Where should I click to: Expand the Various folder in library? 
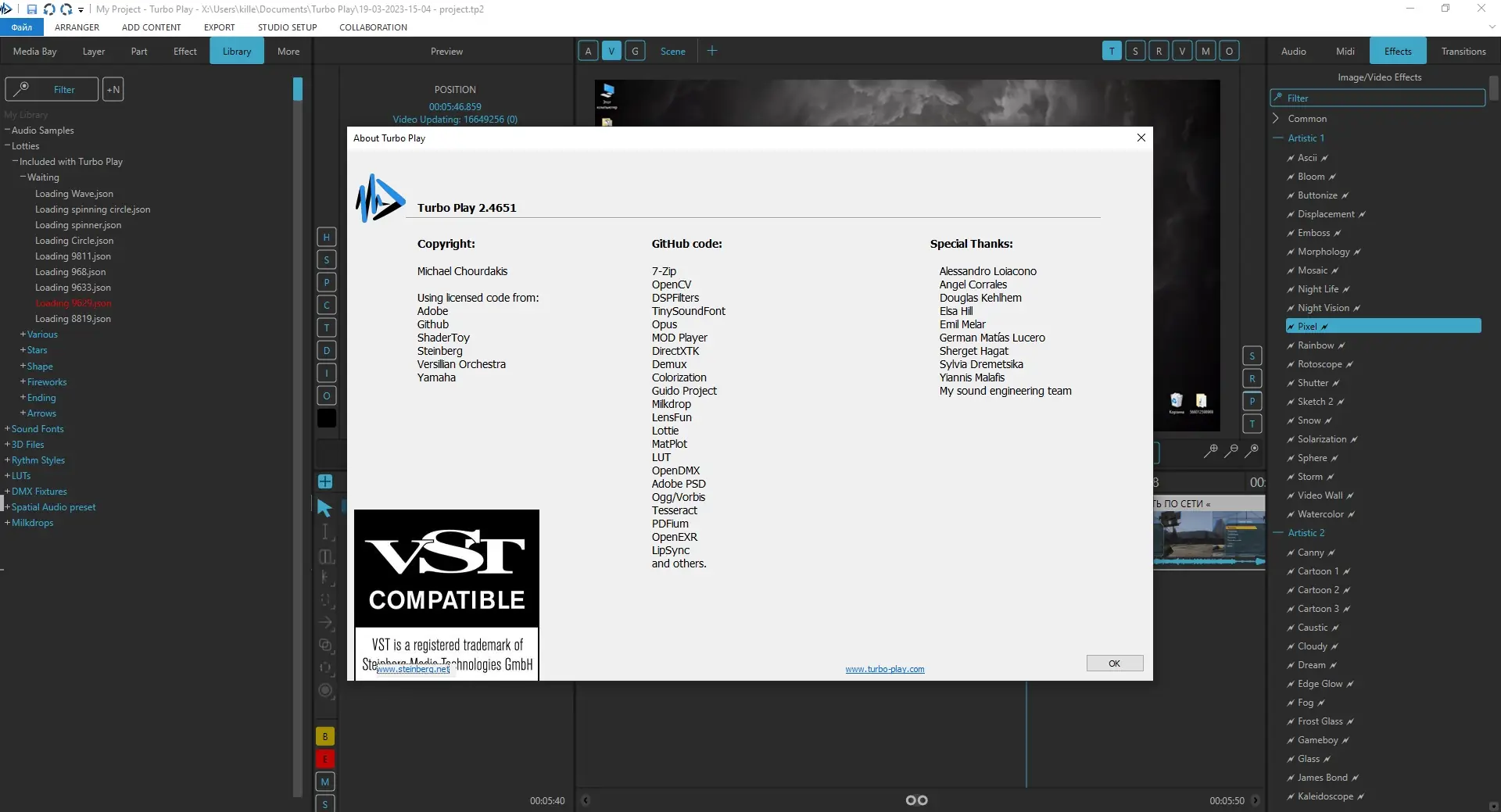[x=23, y=334]
